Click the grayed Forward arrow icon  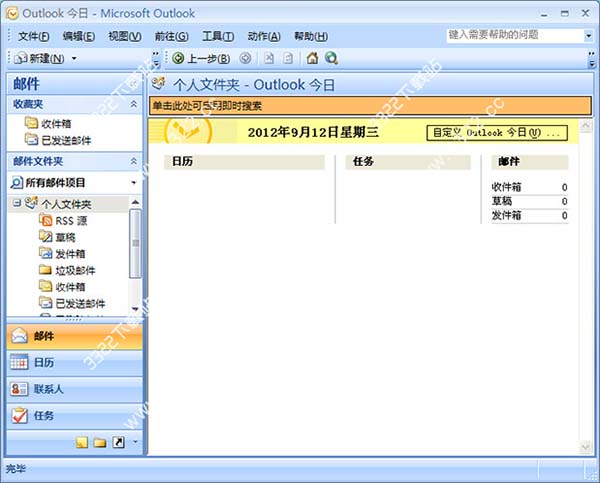pos(245,58)
